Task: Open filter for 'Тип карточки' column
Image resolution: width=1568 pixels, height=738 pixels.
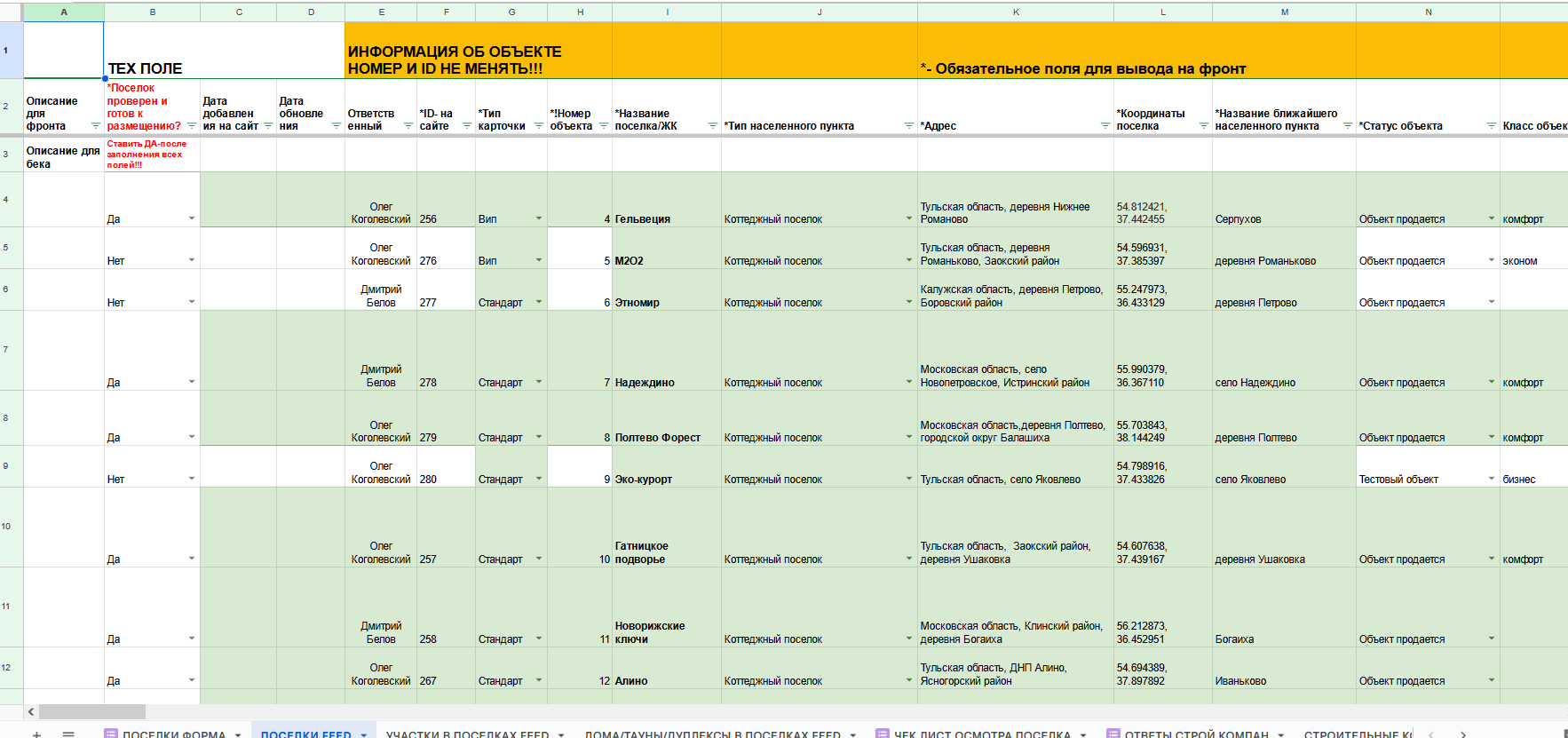Action: pyautogui.click(x=539, y=126)
